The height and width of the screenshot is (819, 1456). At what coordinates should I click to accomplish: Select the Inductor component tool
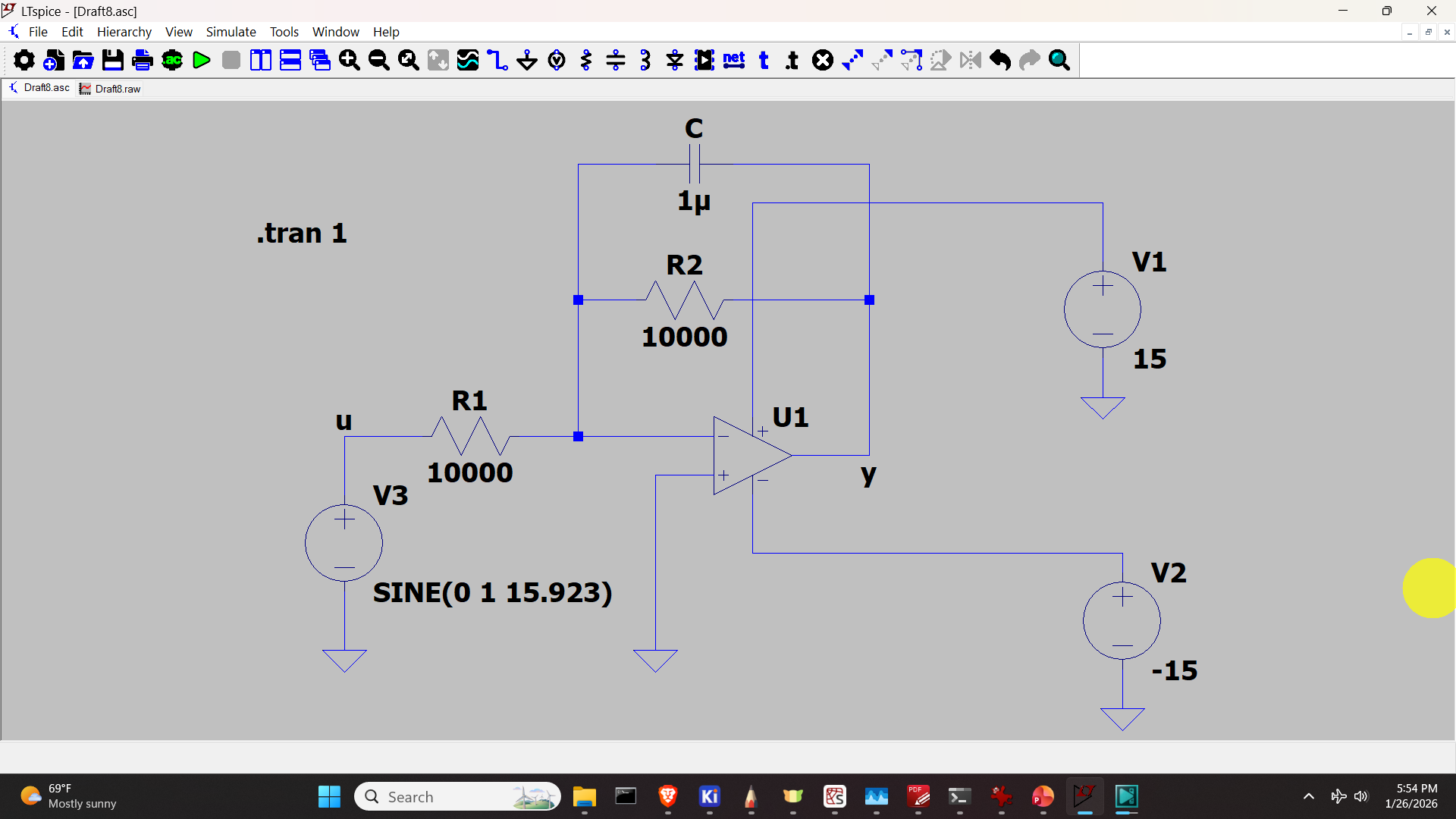tap(645, 60)
